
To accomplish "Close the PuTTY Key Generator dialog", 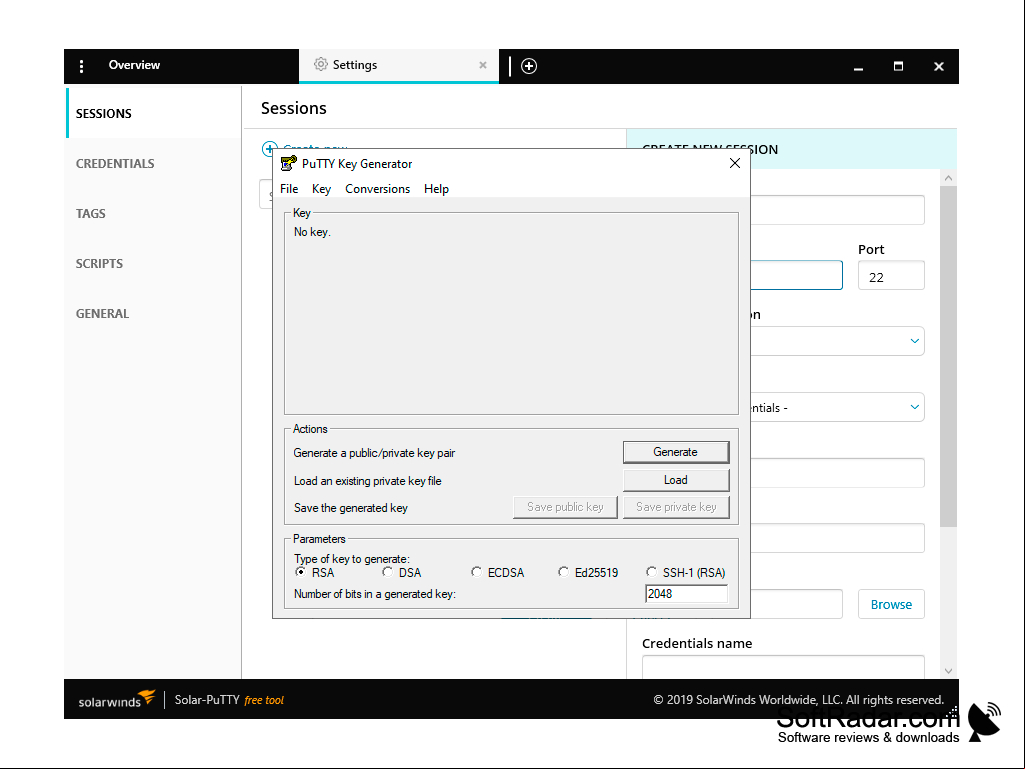I will point(735,163).
